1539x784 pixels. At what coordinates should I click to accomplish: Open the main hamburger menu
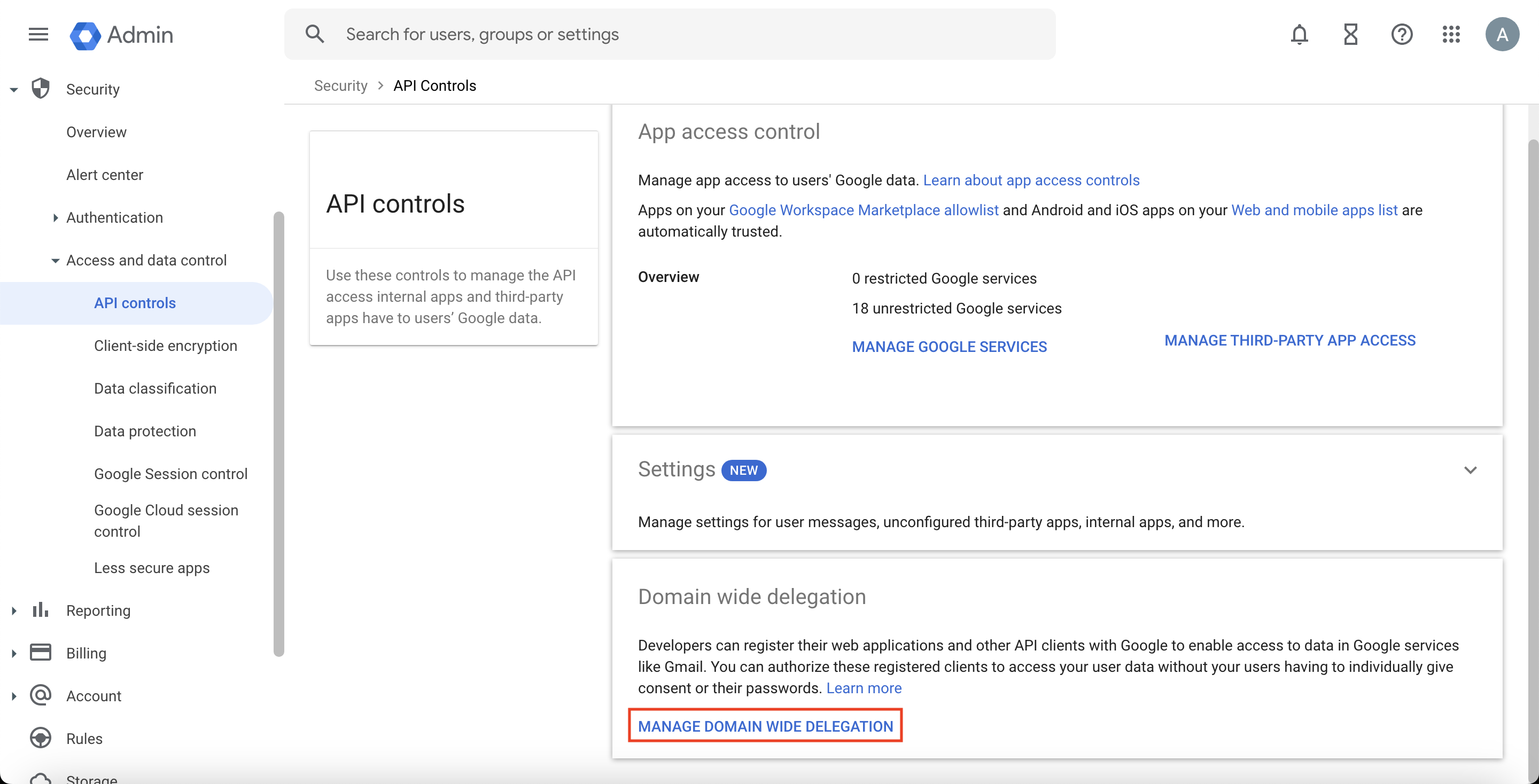coord(38,34)
